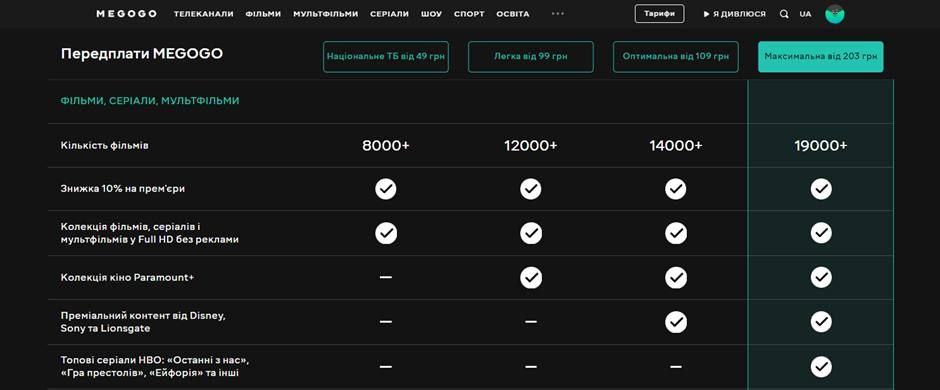The width and height of the screenshot is (940, 390).
Task: Click Disney content dash for Легка
Action: pos(531,322)
